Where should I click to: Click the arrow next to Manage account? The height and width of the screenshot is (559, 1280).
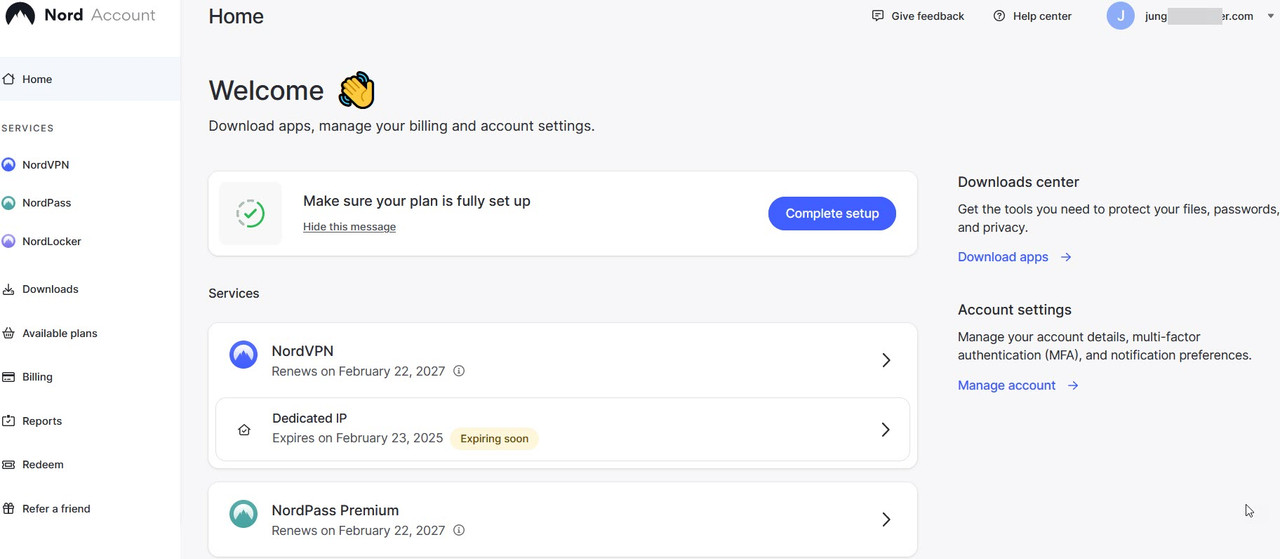point(1073,385)
